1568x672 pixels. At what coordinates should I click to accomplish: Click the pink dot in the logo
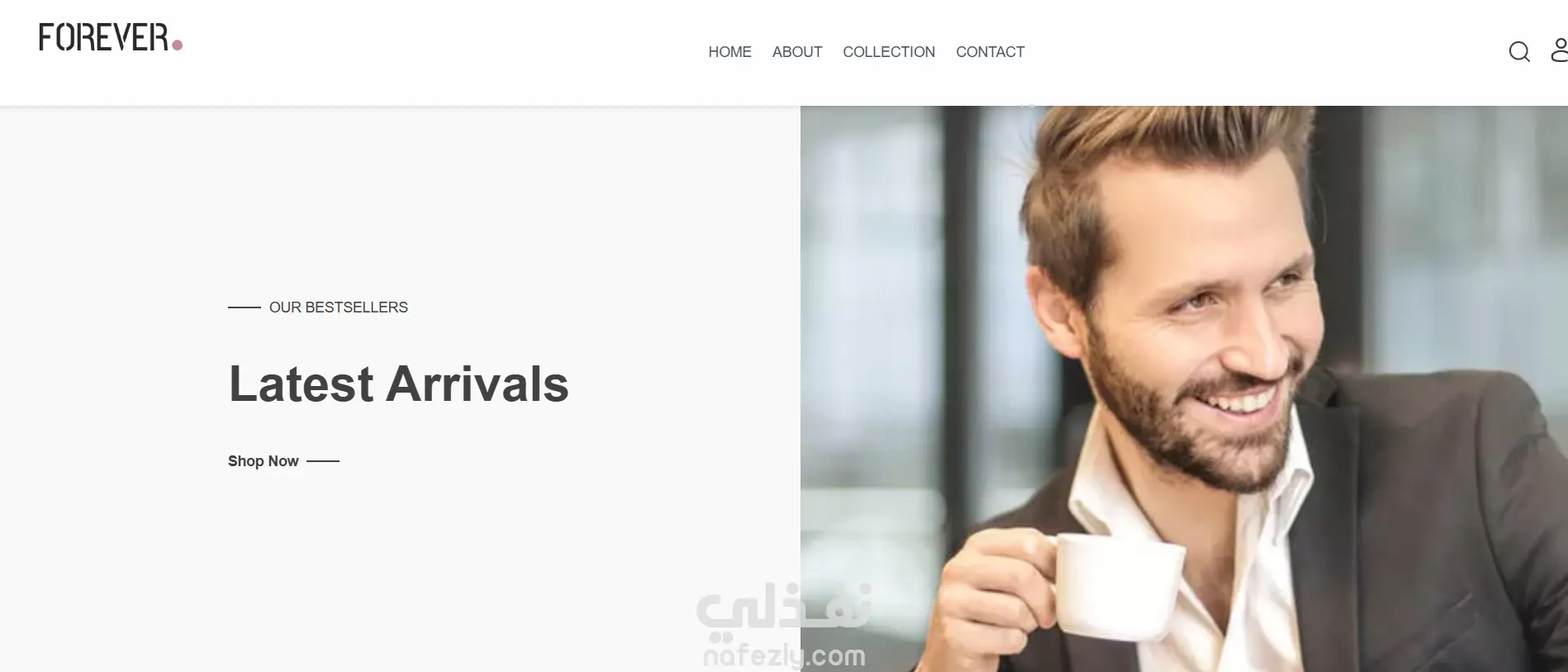tap(177, 45)
